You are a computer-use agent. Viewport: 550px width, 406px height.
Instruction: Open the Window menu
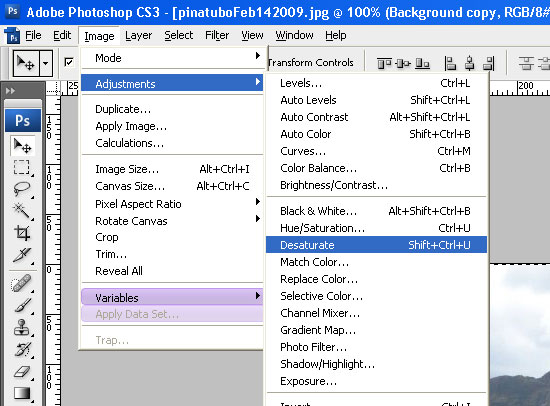tap(294, 35)
